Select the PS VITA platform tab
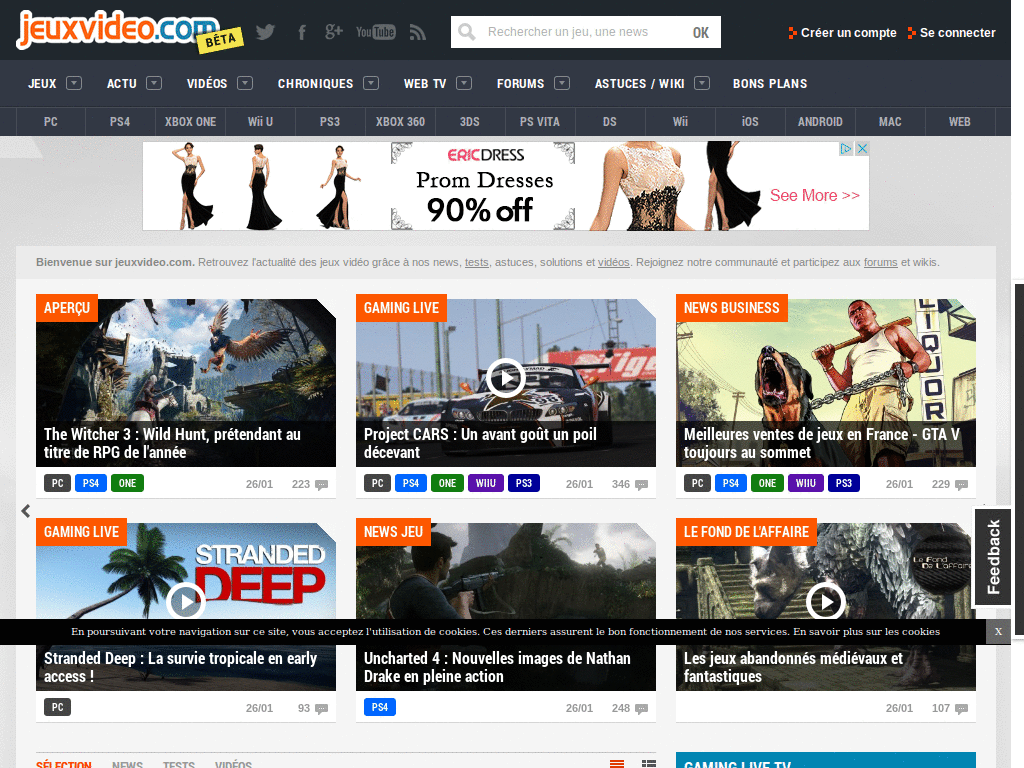The height and width of the screenshot is (768, 1024). [539, 121]
